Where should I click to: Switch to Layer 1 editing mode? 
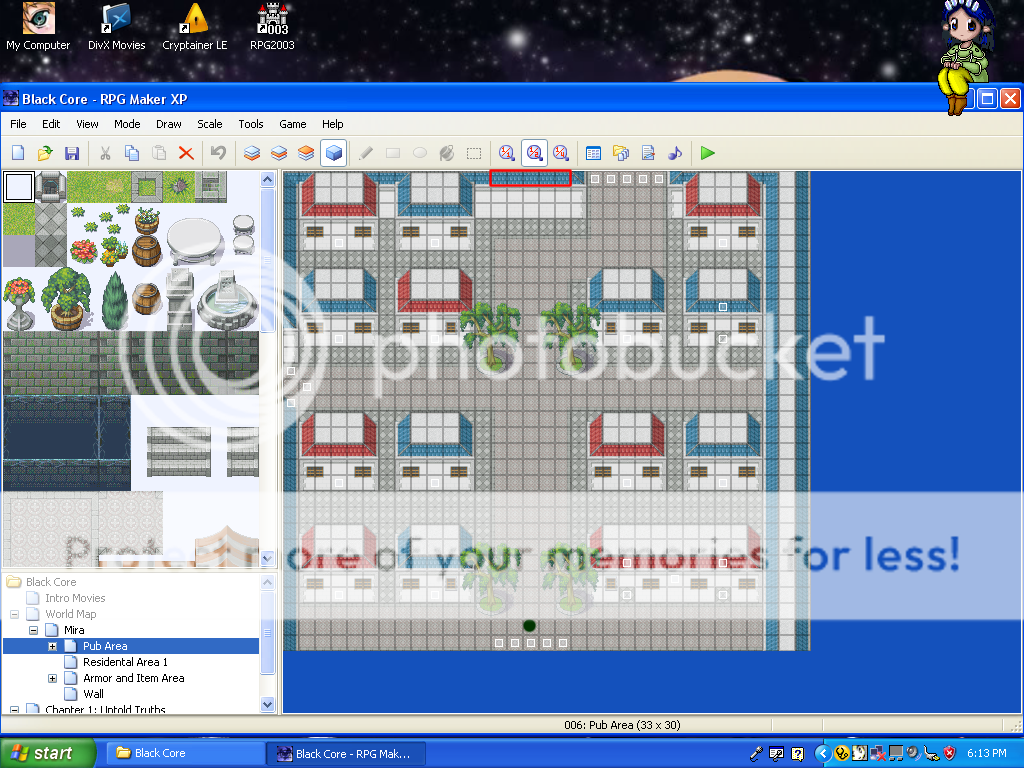point(252,153)
